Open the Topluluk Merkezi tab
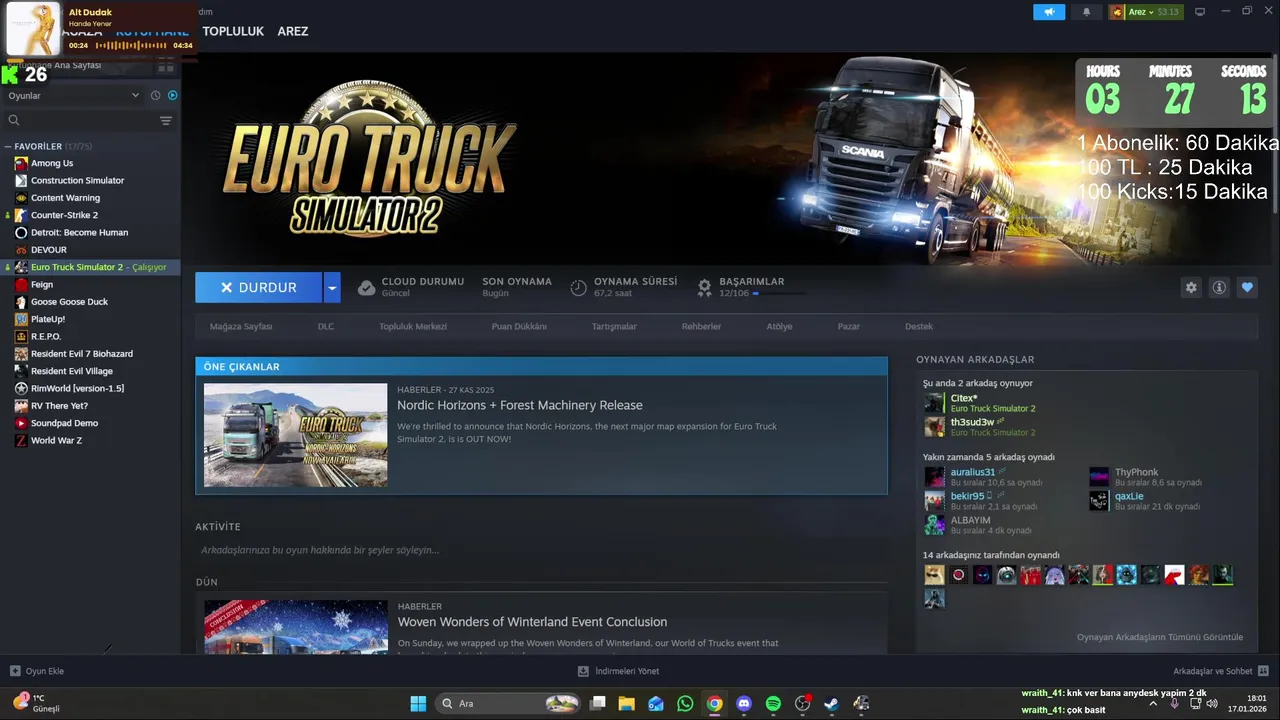The width and height of the screenshot is (1280, 720). [x=413, y=326]
